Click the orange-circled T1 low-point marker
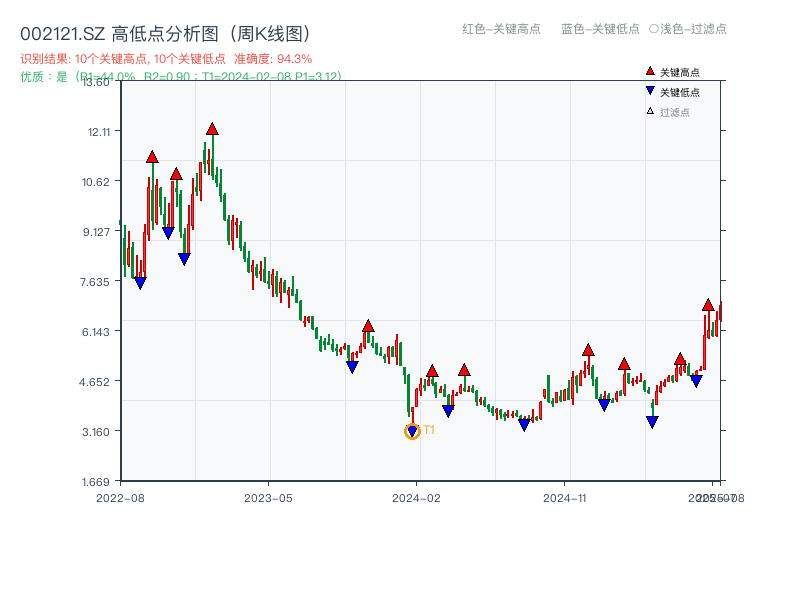This screenshot has width=800, height=600. (412, 430)
